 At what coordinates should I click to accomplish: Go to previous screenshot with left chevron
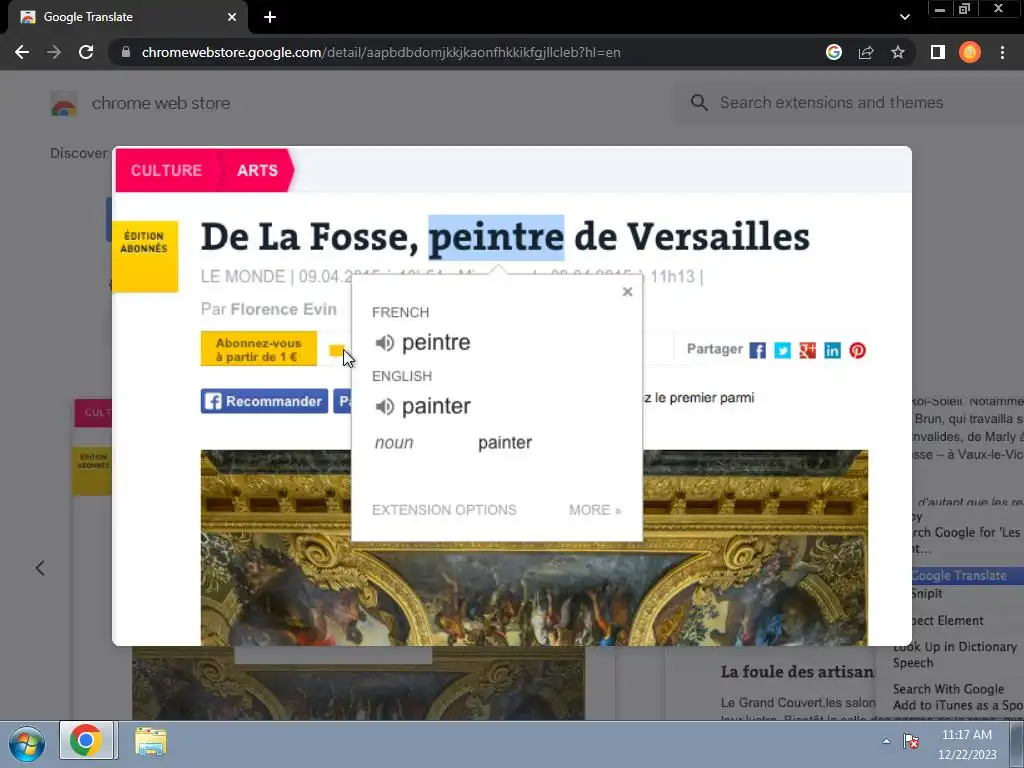40,568
